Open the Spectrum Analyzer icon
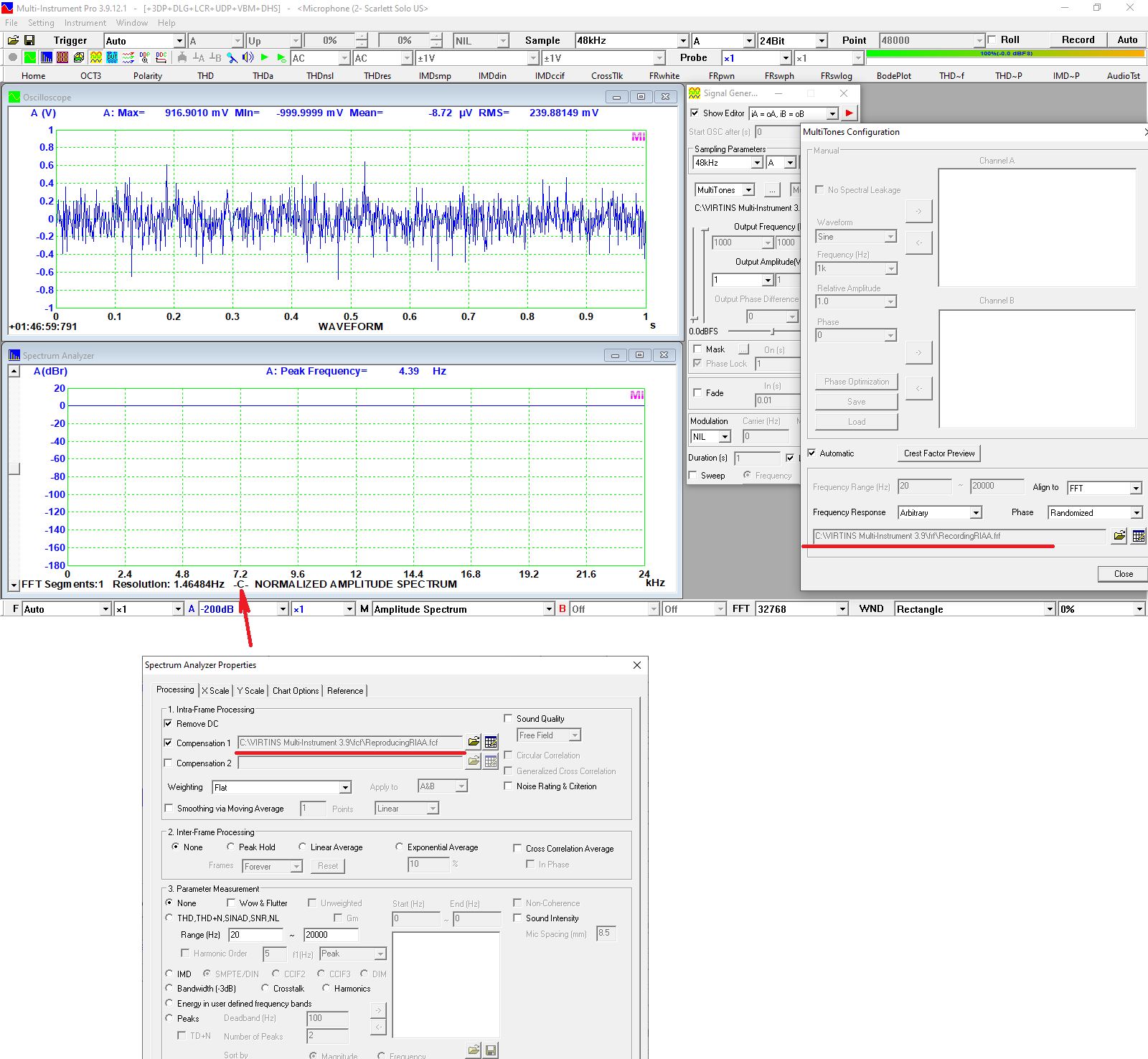Viewport: 1148px width, 1059px height. pyautogui.click(x=46, y=58)
